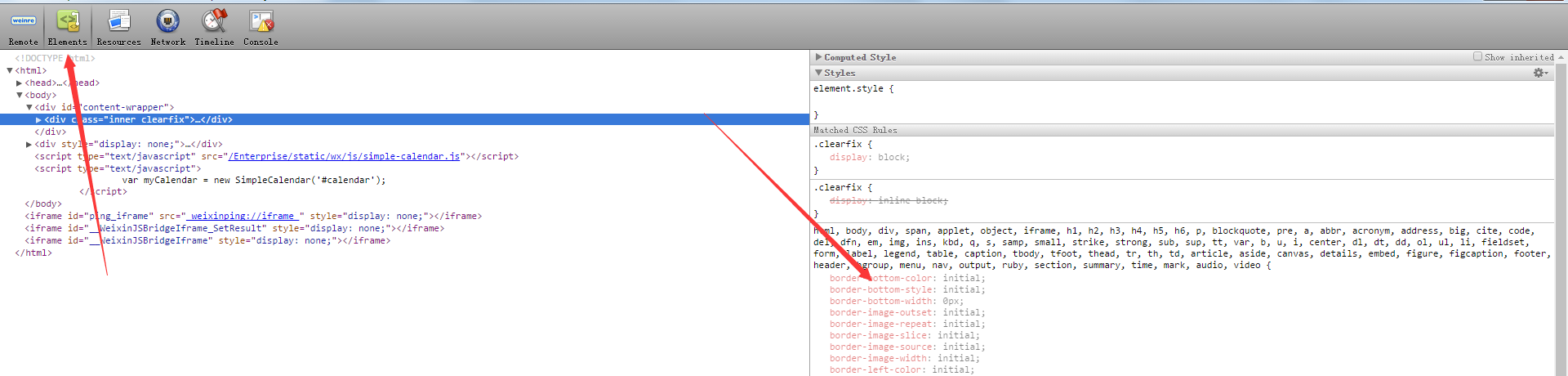The height and width of the screenshot is (376, 1568).
Task: Open the Console panel
Action: click(x=261, y=27)
